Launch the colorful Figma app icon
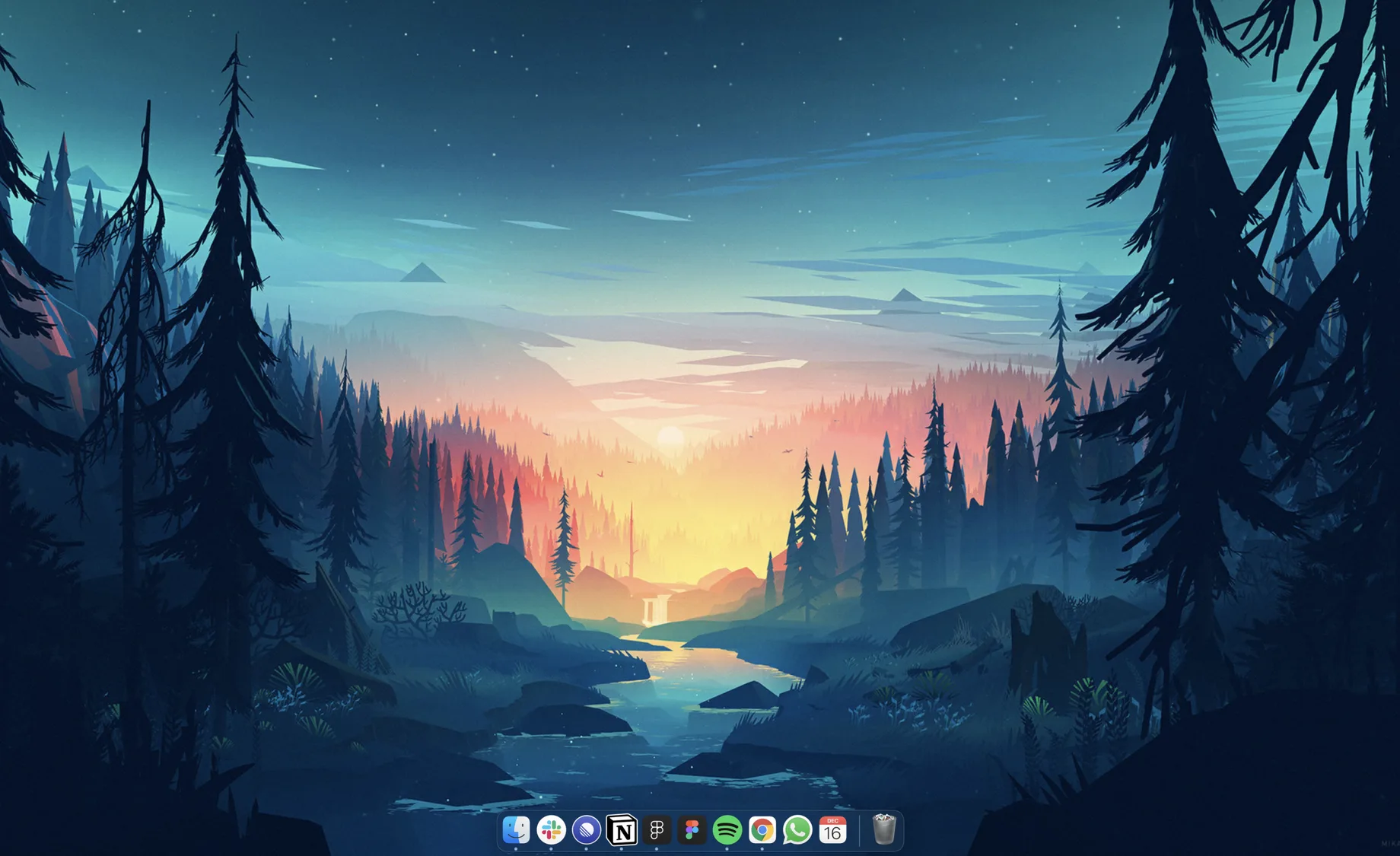The height and width of the screenshot is (856, 1400). tap(692, 829)
